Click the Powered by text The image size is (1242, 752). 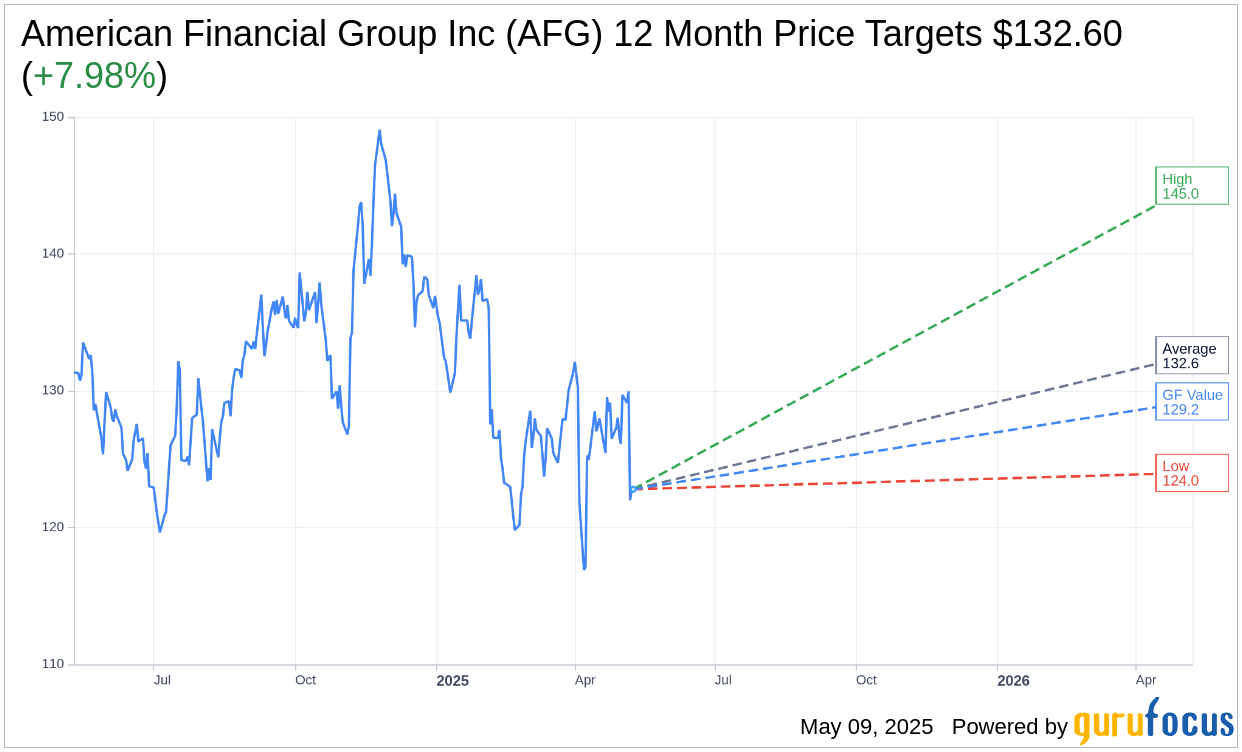[x=1009, y=727]
